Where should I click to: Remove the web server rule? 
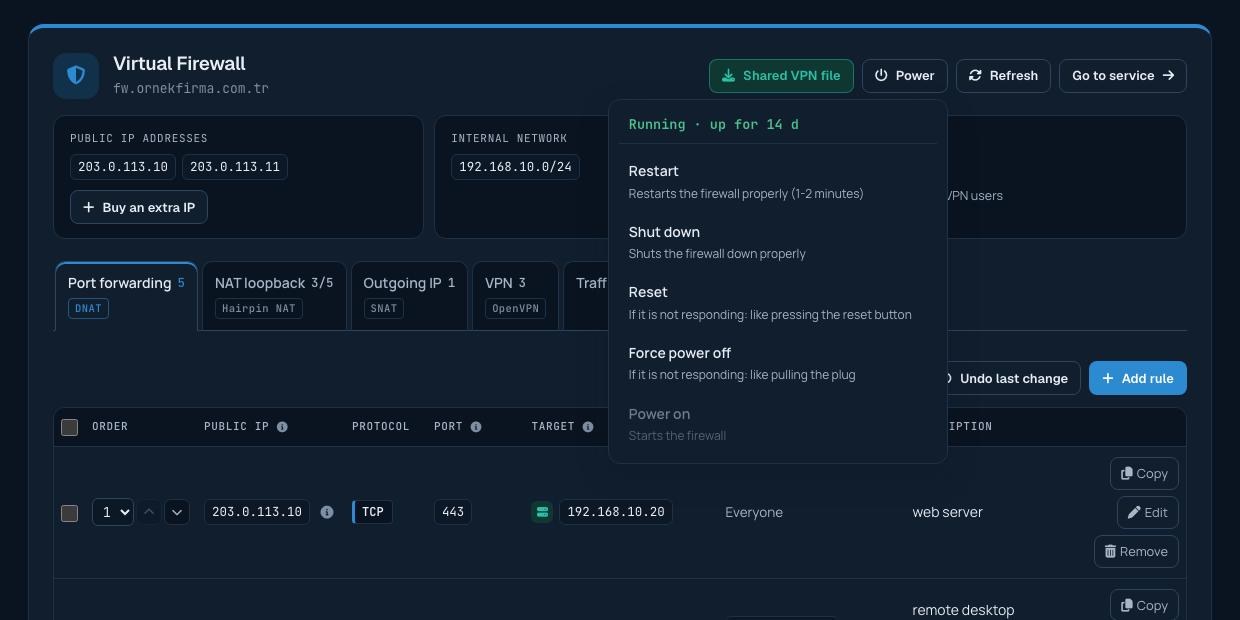tap(1136, 552)
